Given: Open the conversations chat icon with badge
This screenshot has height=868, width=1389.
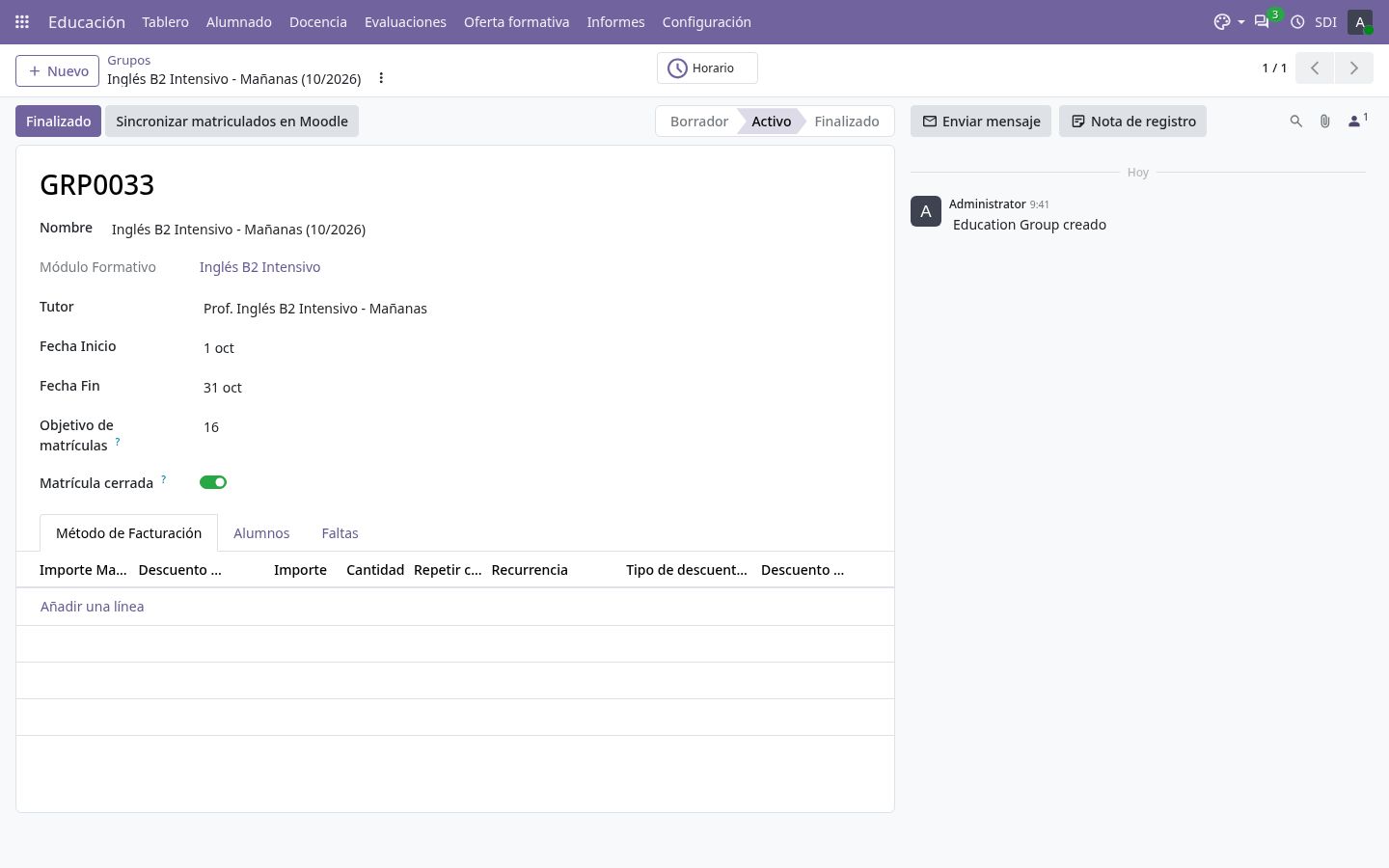Looking at the screenshot, I should 1262,21.
